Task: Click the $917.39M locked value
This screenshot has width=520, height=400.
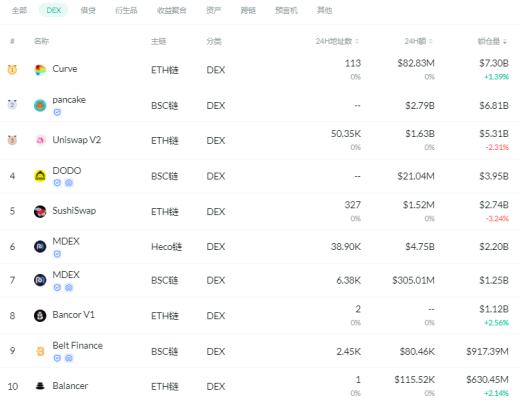Action: coord(487,351)
